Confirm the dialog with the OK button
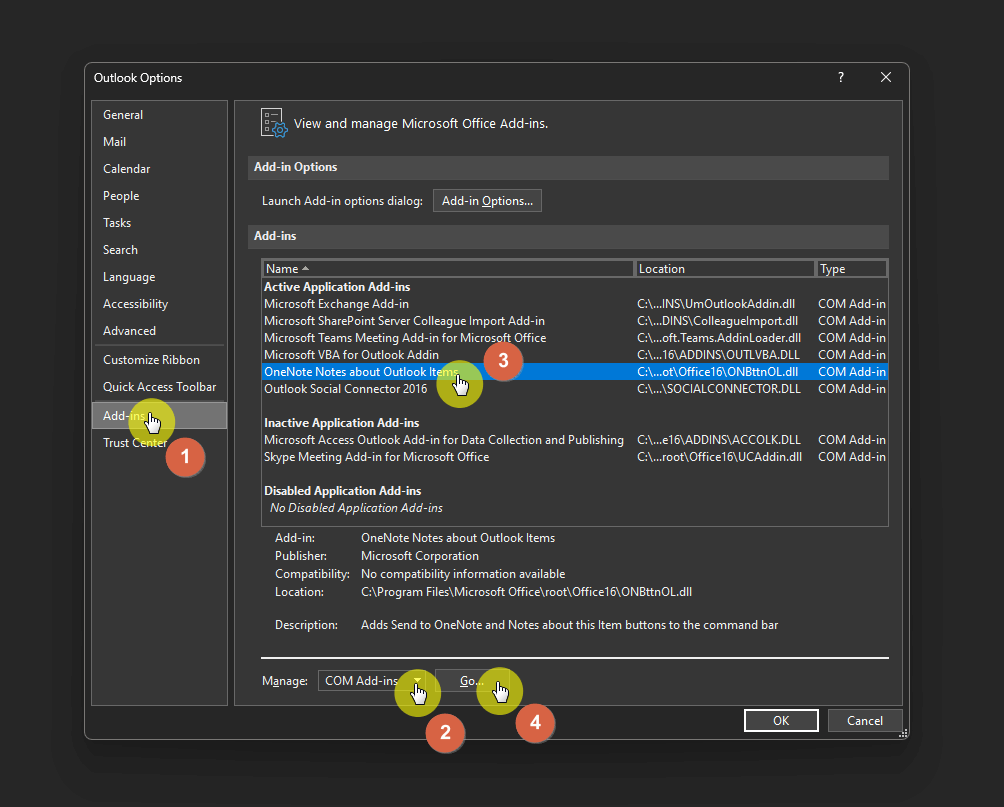This screenshot has width=1004, height=807. point(781,721)
